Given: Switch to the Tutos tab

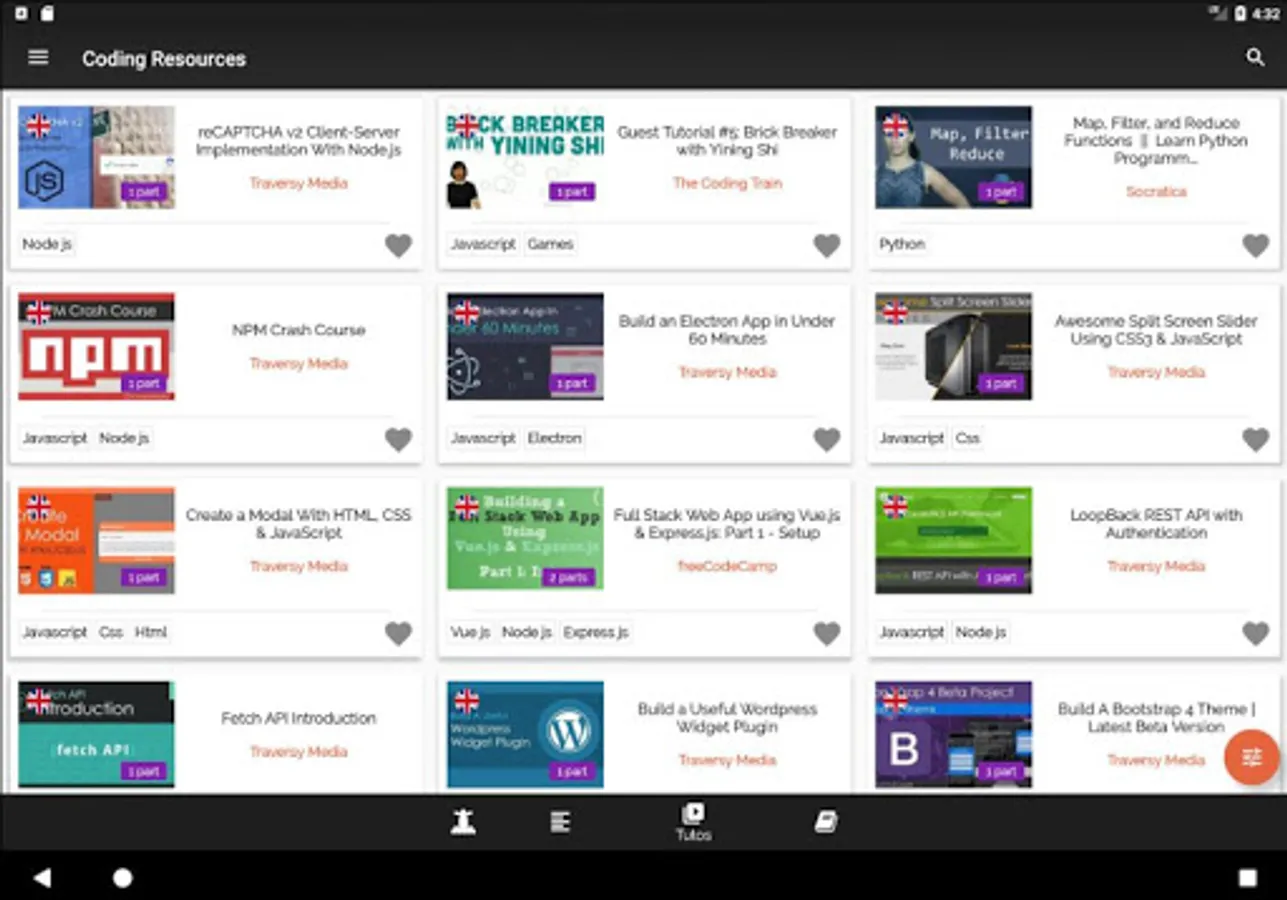Looking at the screenshot, I should [x=693, y=822].
